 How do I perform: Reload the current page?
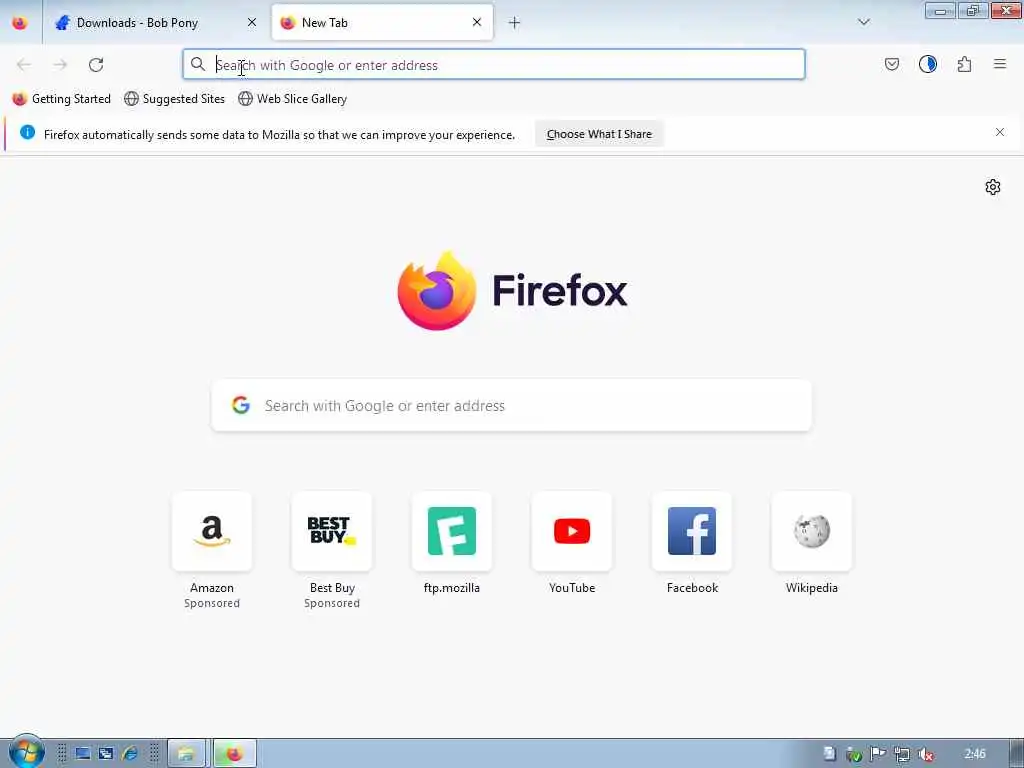(96, 65)
